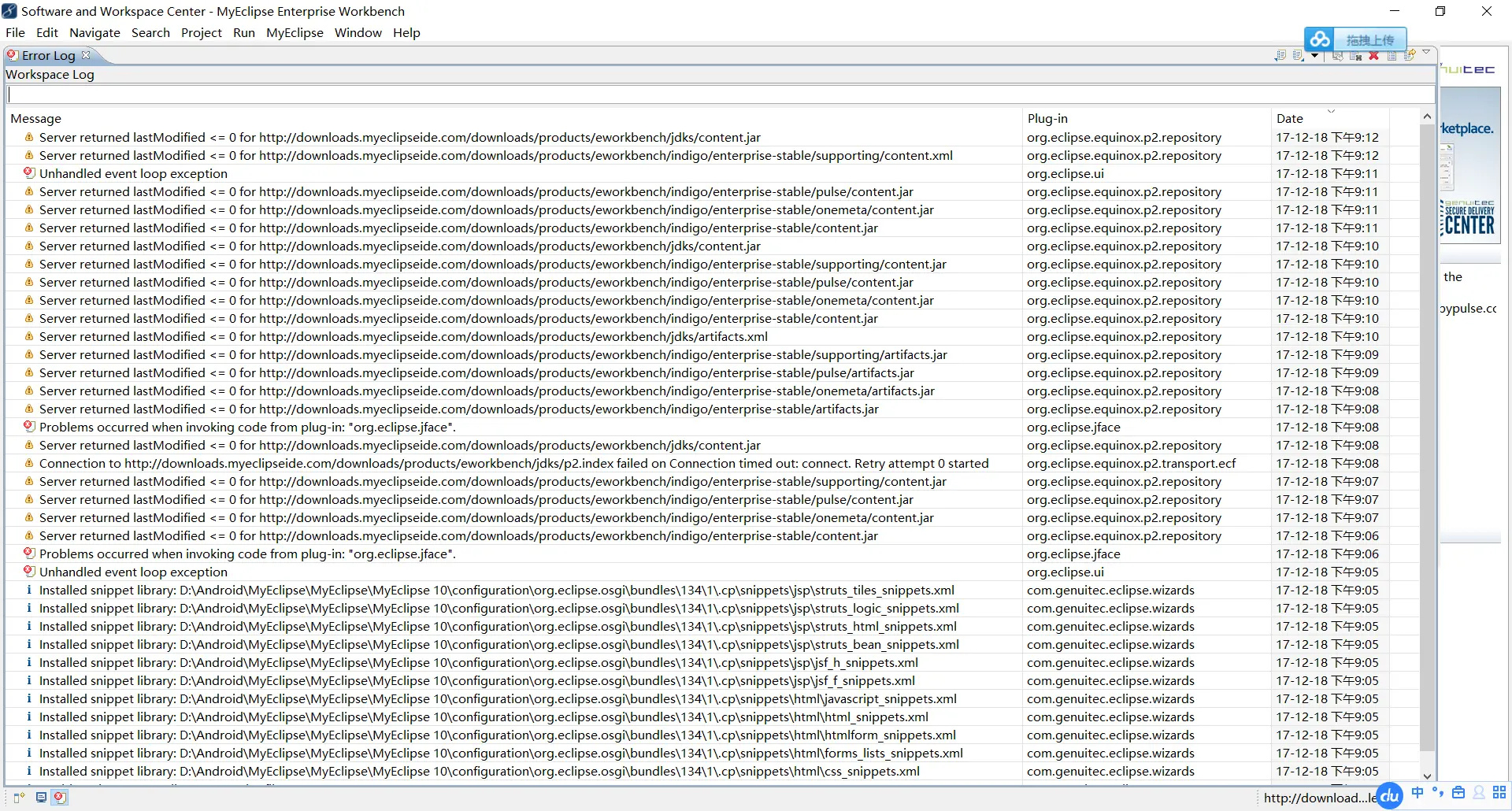Click the Error Log fast view icon
The height and width of the screenshot is (811, 1512).
[59, 797]
